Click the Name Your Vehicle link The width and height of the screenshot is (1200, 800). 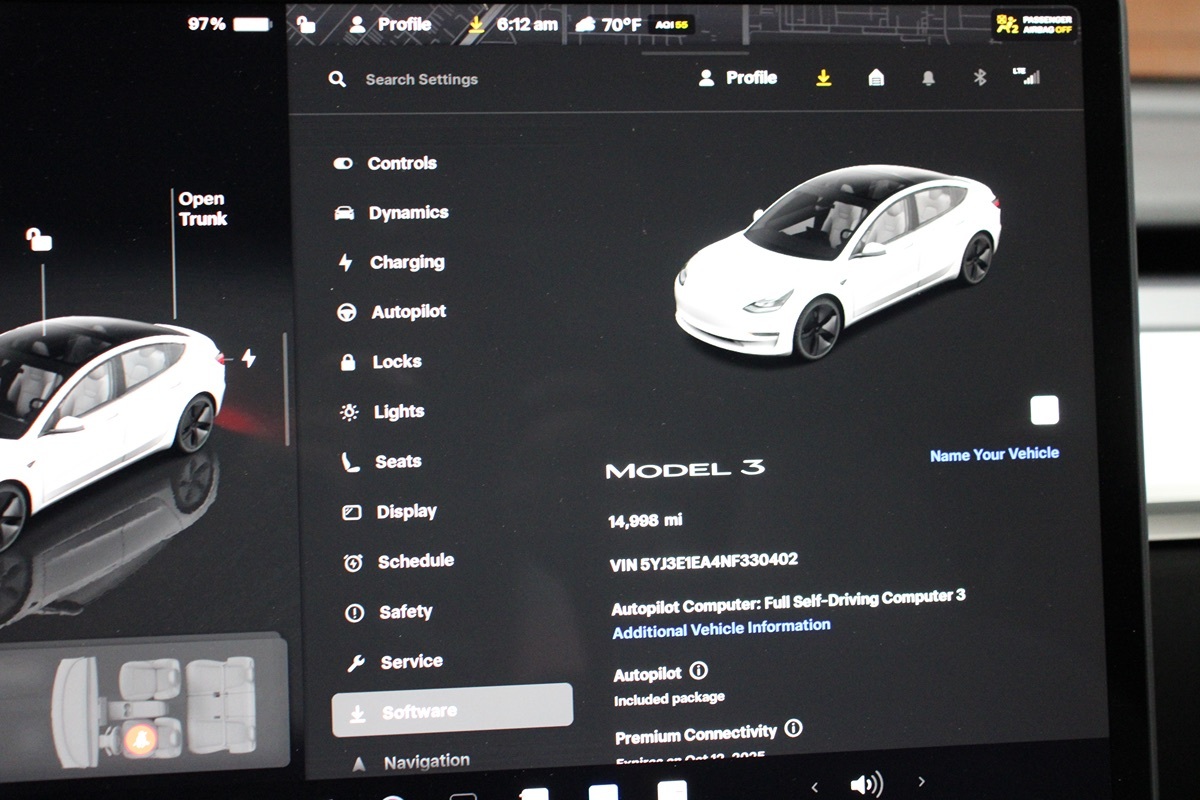[994, 454]
